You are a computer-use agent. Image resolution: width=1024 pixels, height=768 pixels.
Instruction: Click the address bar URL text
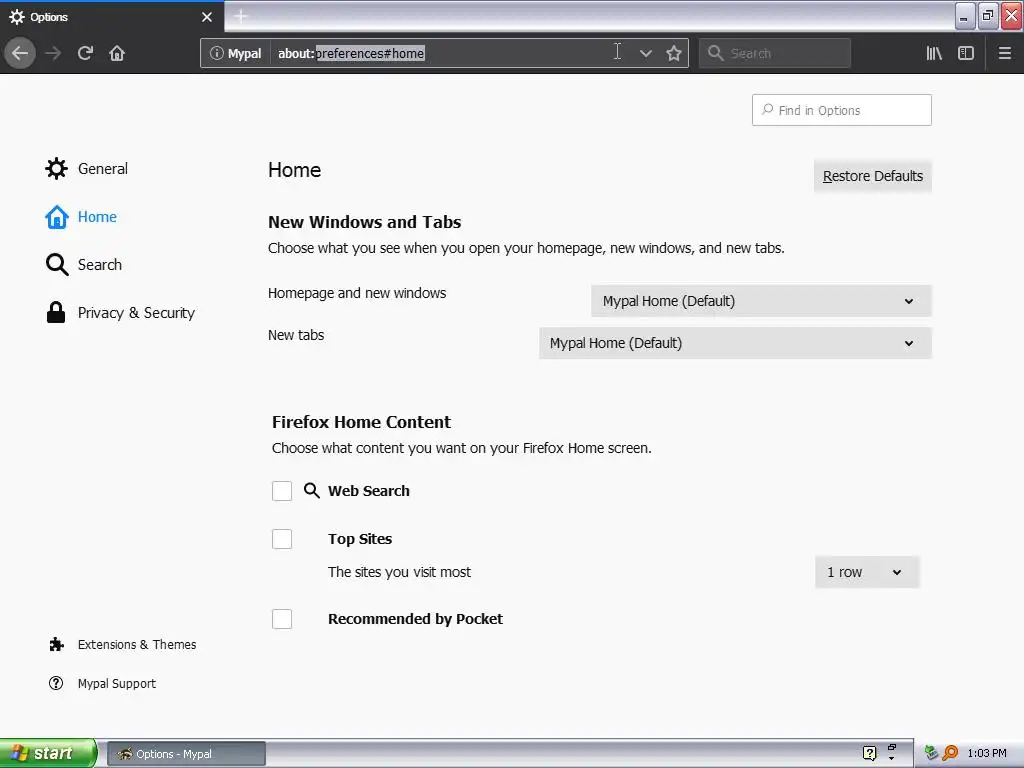click(x=351, y=54)
